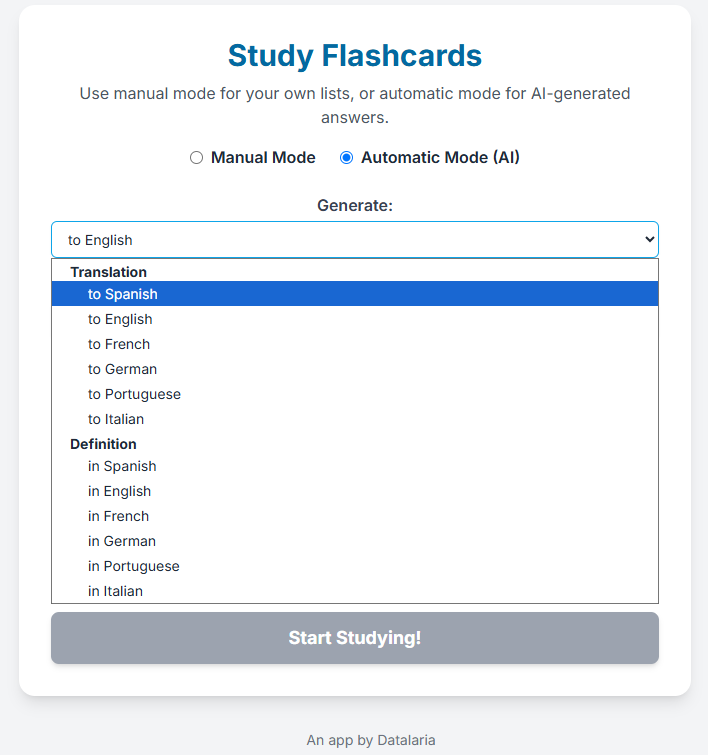The height and width of the screenshot is (755, 708).
Task: Select 'in English' definition option
Action: (x=119, y=491)
